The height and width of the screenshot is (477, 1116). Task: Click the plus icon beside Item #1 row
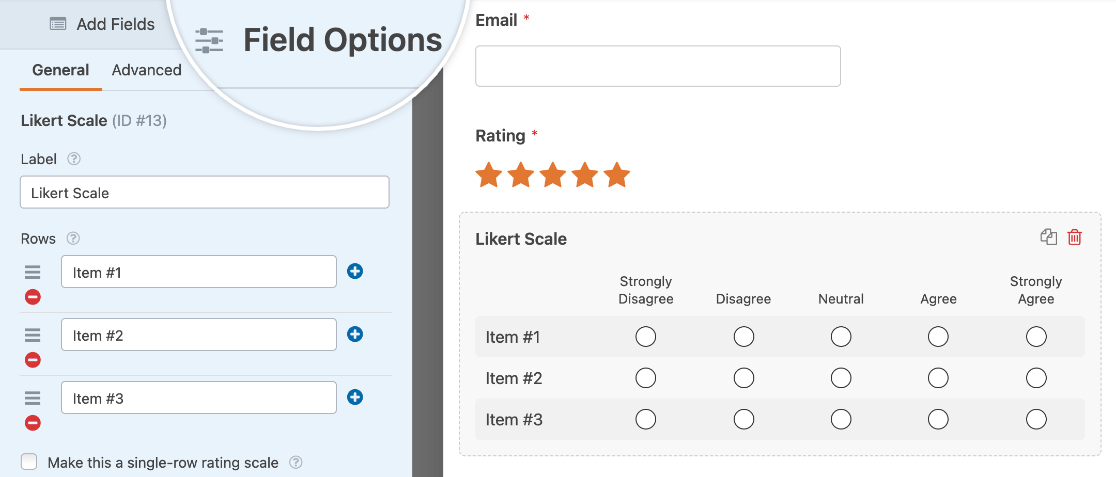point(355,271)
